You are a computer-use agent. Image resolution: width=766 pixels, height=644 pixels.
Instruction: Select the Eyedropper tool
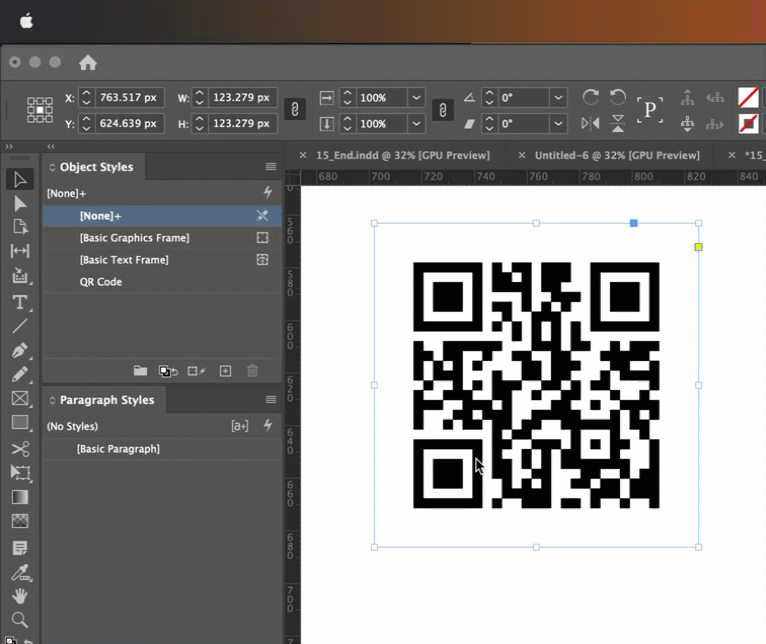pos(20,572)
